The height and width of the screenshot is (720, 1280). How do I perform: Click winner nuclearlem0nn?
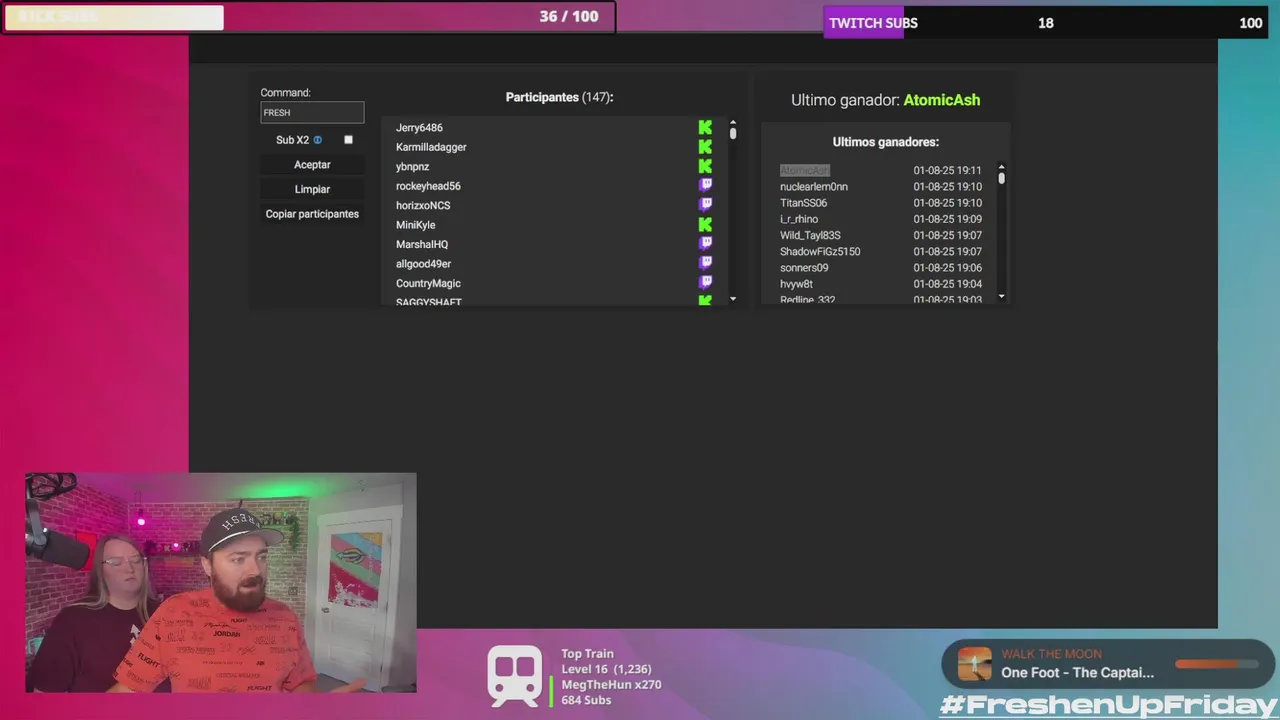click(x=814, y=187)
